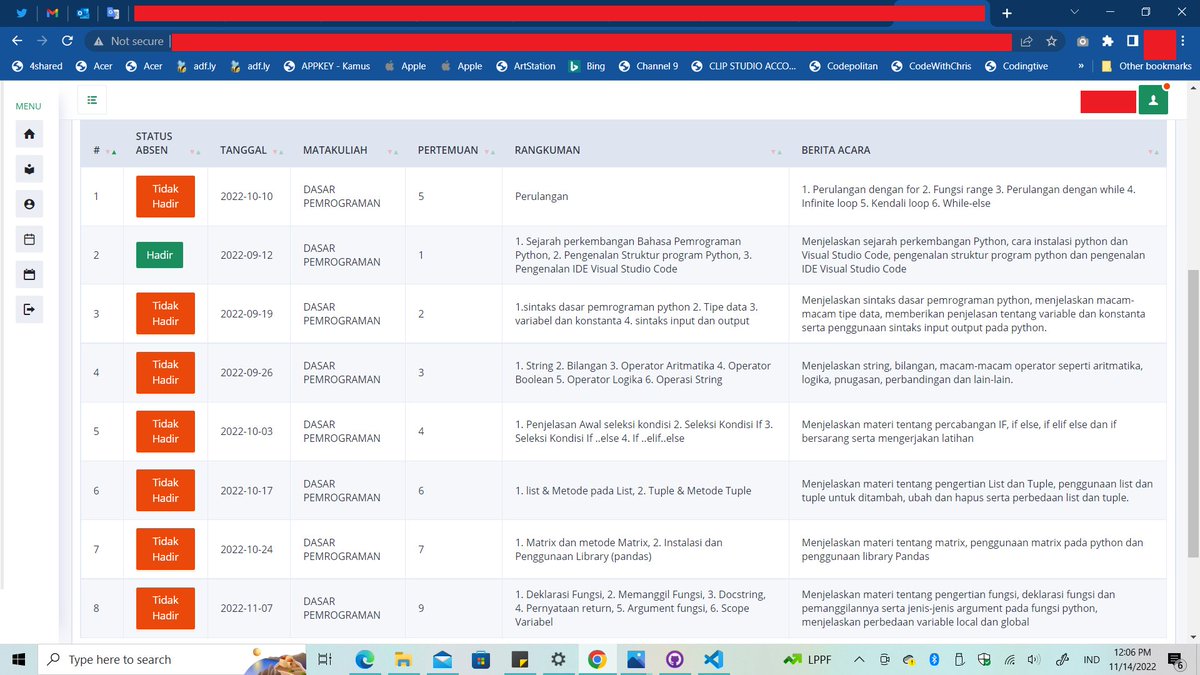Open the Other bookmarks folder
Screen dimensions: 1200x675
1146,66
